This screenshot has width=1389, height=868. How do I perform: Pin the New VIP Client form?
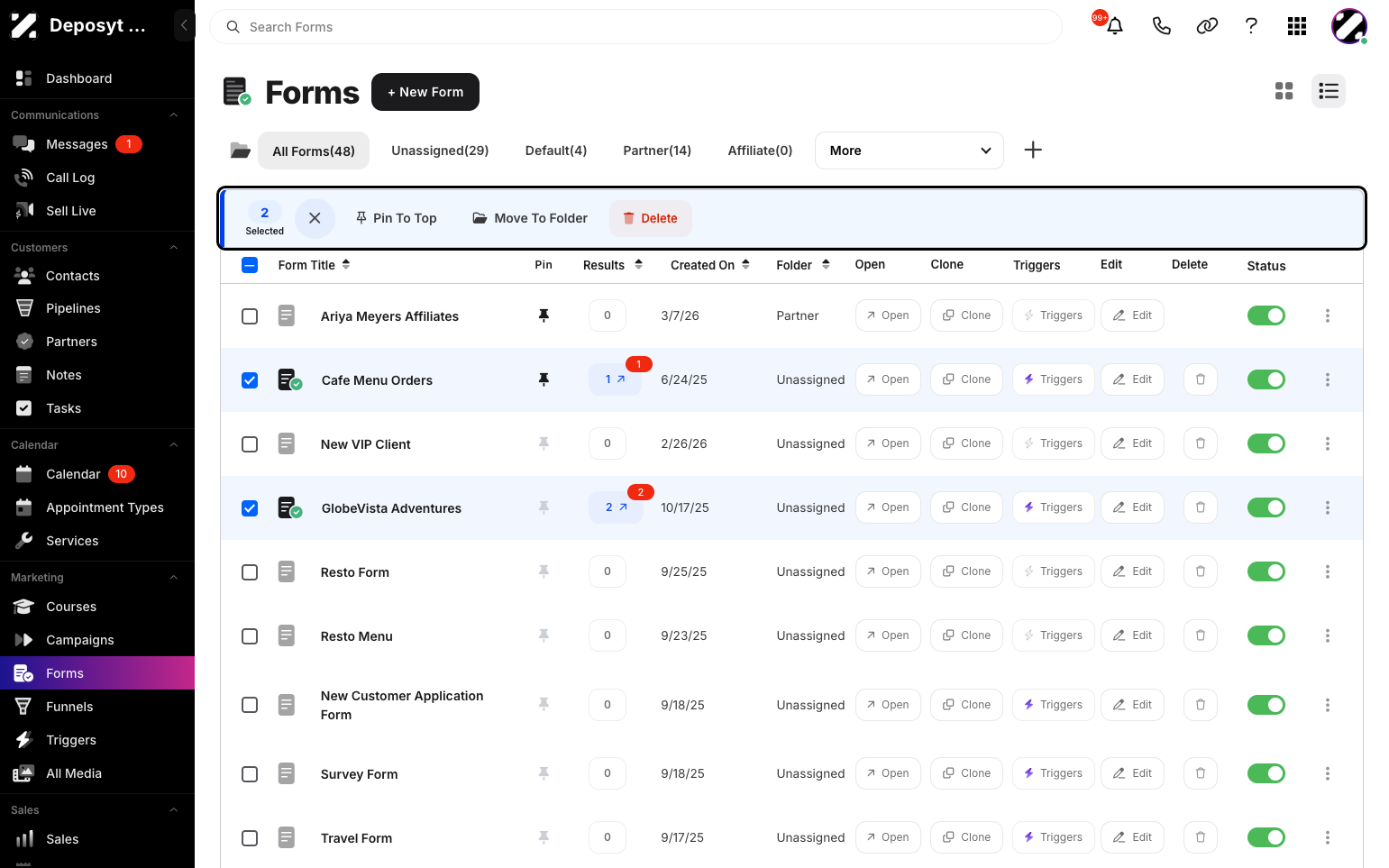(x=544, y=443)
